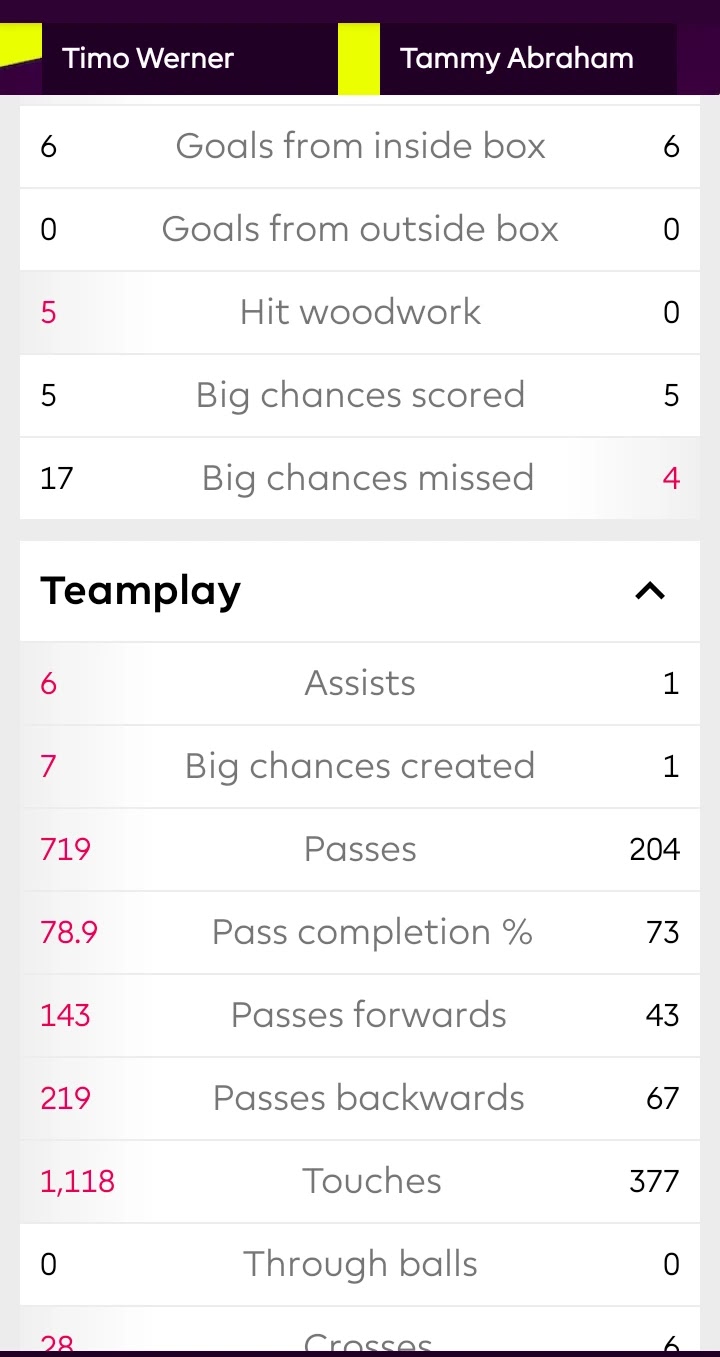
Task: Tap the yellow marker left of Timo Werner
Action: coord(20,46)
